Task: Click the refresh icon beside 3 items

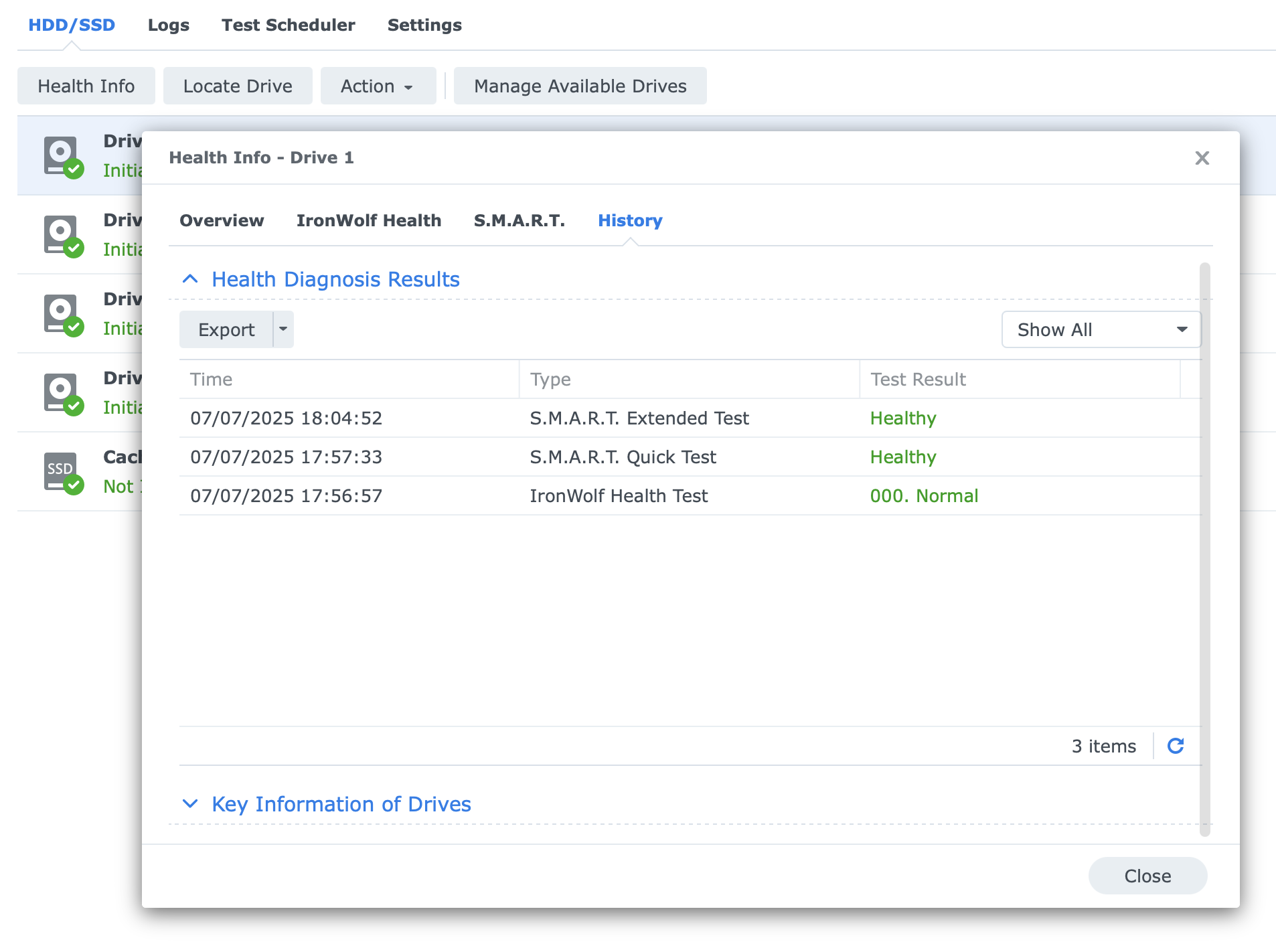Action: 1176,746
